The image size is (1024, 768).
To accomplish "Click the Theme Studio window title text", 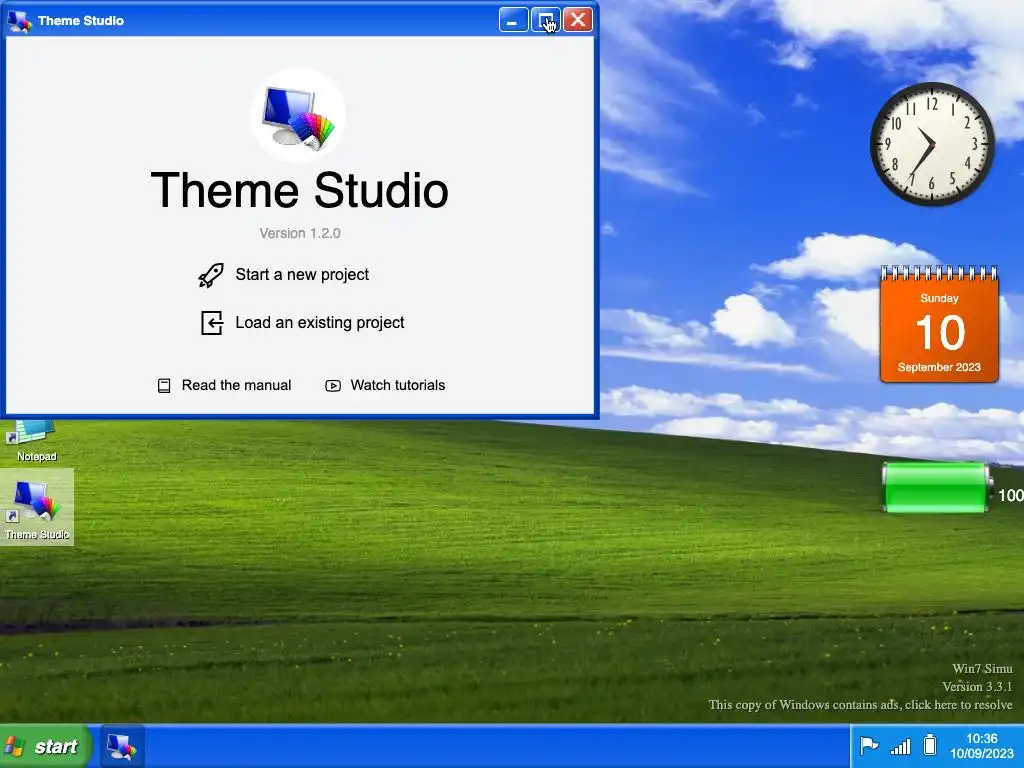I will 81,21.
